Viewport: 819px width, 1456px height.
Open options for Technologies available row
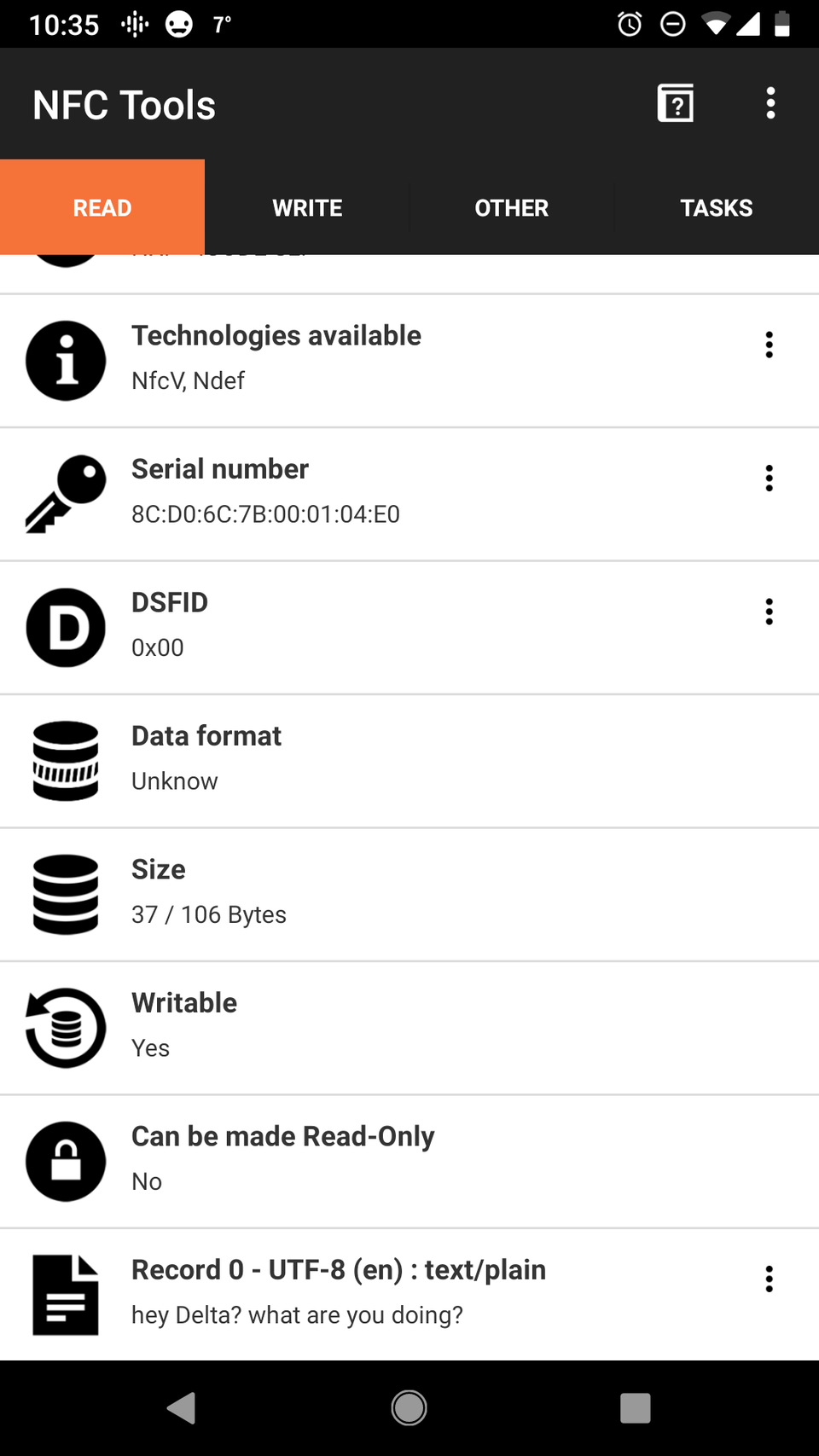769,345
